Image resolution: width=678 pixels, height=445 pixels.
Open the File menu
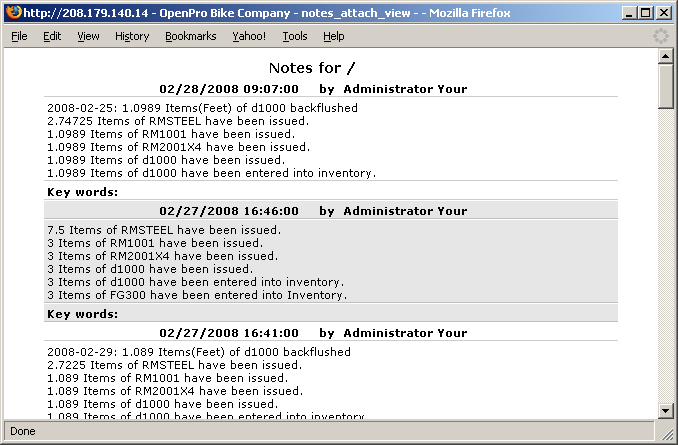tap(19, 36)
